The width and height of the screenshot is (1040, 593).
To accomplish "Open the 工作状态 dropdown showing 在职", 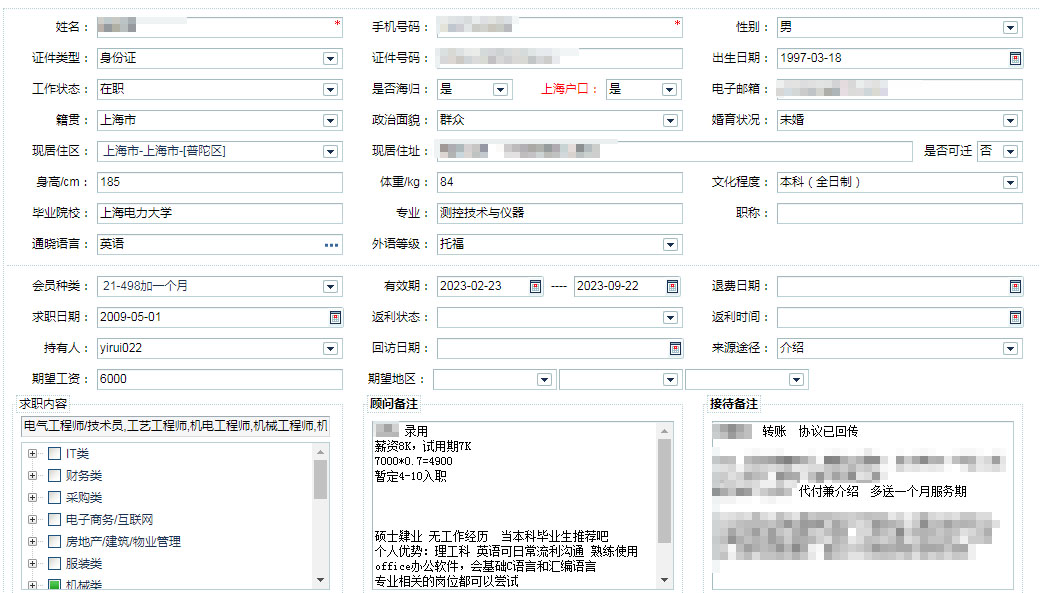I will [330, 90].
